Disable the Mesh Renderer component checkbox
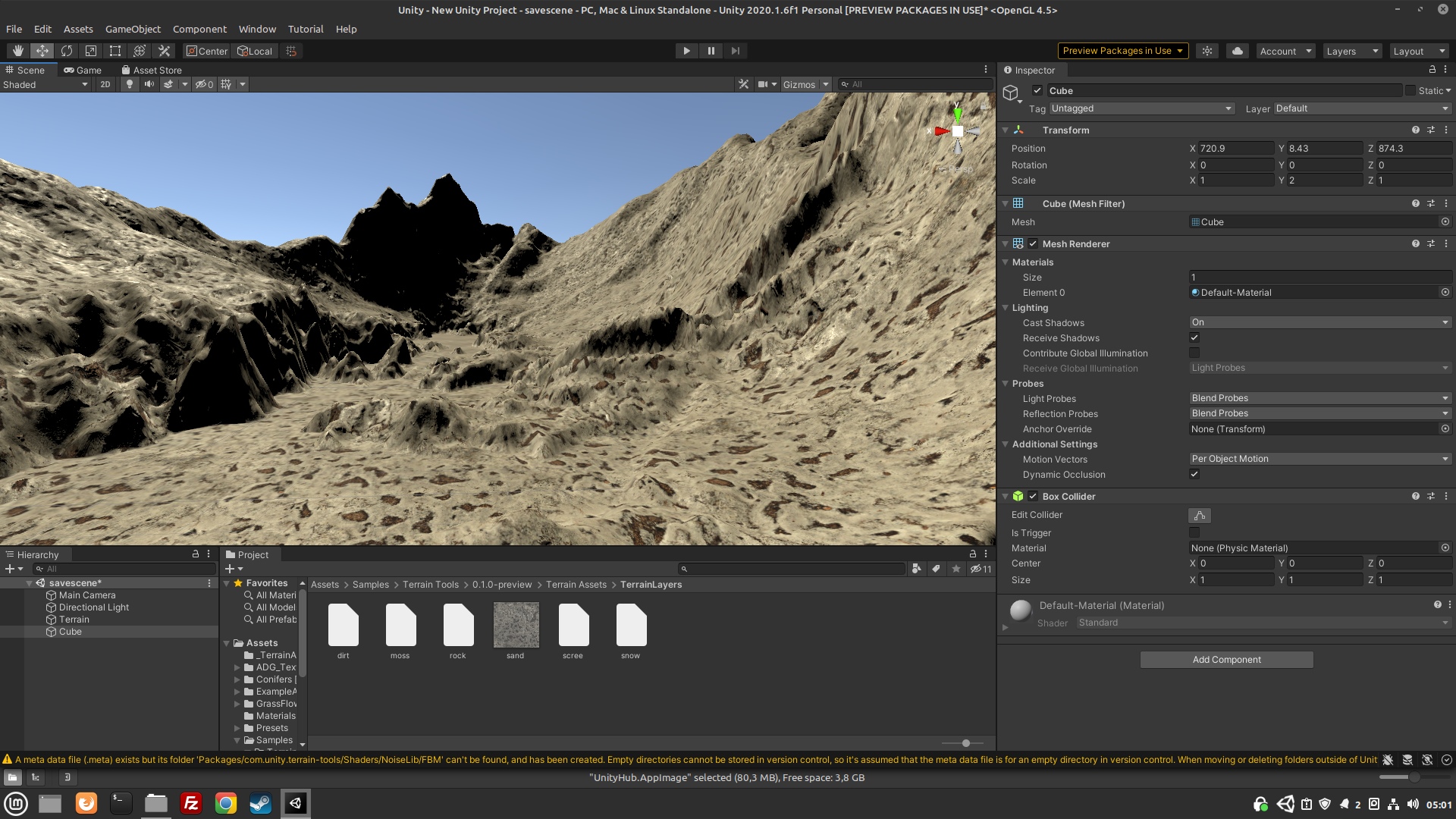 point(1033,243)
